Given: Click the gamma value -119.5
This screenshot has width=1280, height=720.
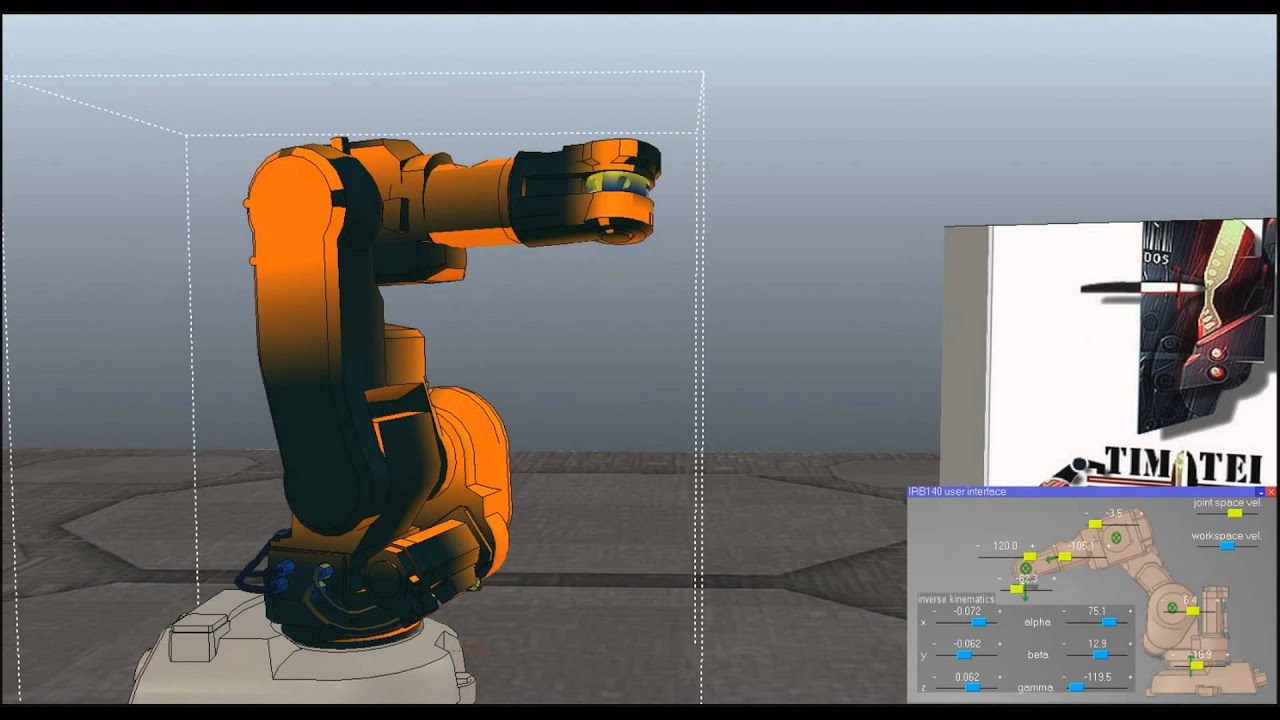Looking at the screenshot, I should pos(1097,677).
